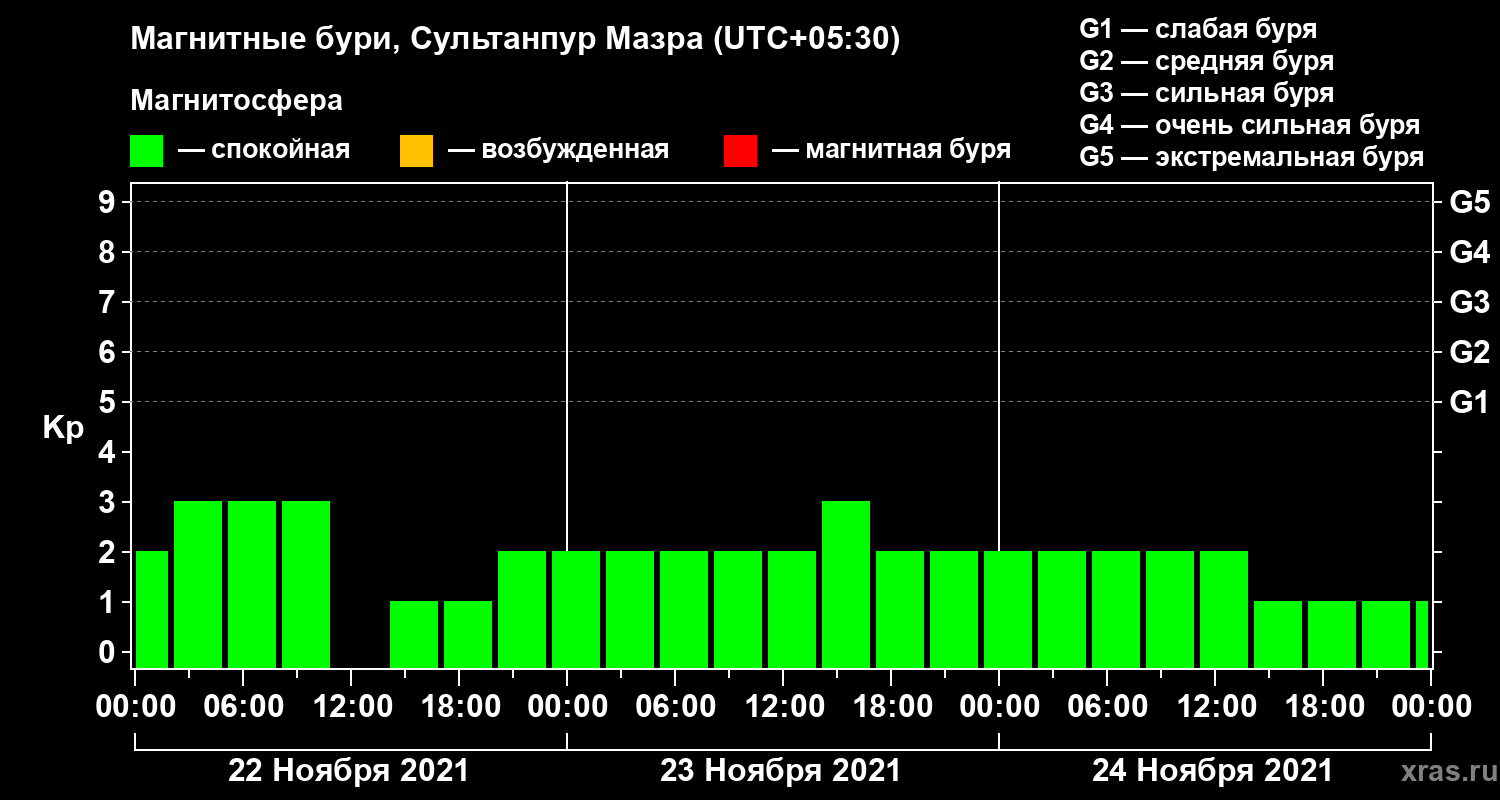Click the '24 Ноября 2021' date label
Image resolution: width=1500 pixels, height=800 pixels.
pos(1212,771)
